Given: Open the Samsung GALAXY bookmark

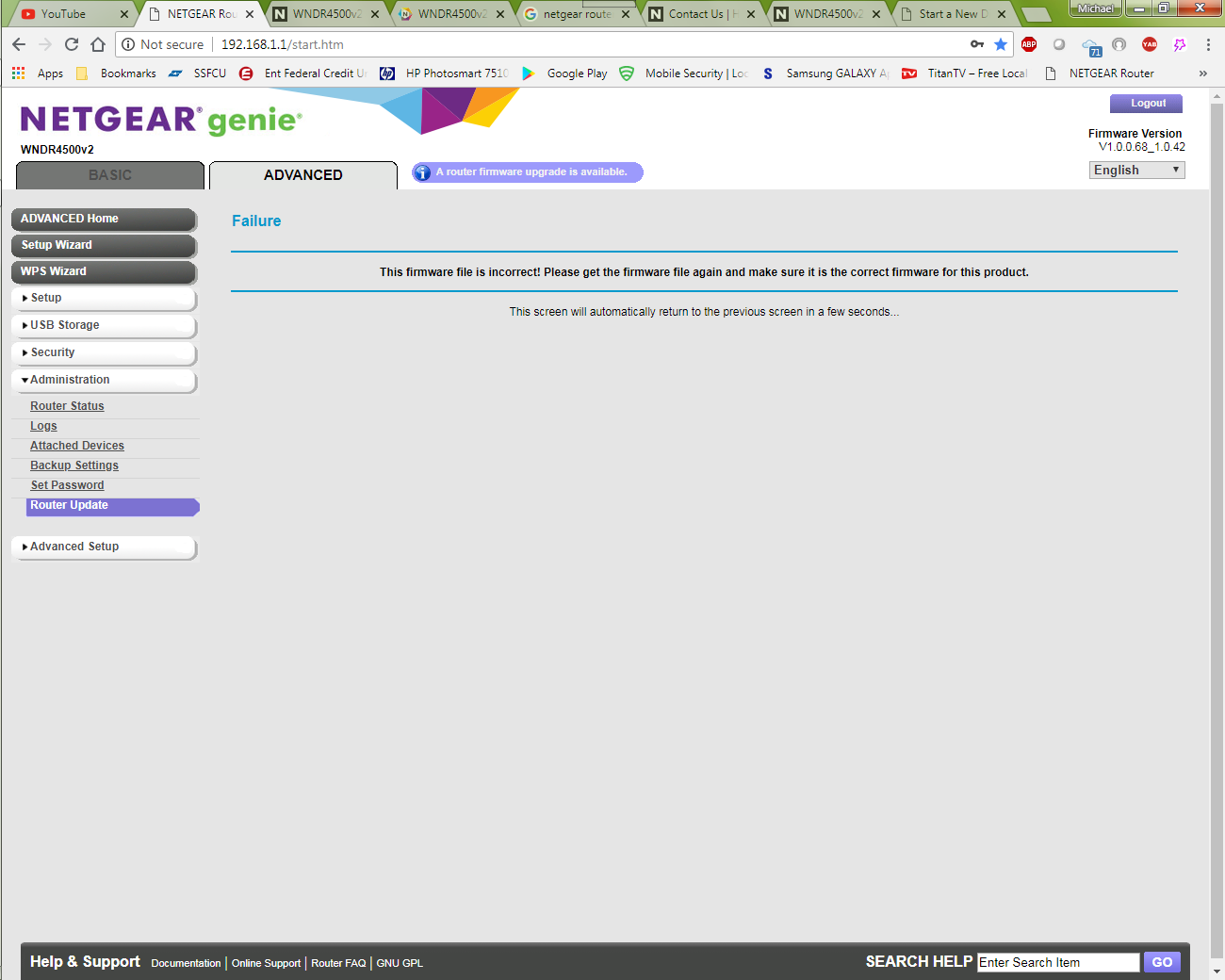Looking at the screenshot, I should coord(825,73).
